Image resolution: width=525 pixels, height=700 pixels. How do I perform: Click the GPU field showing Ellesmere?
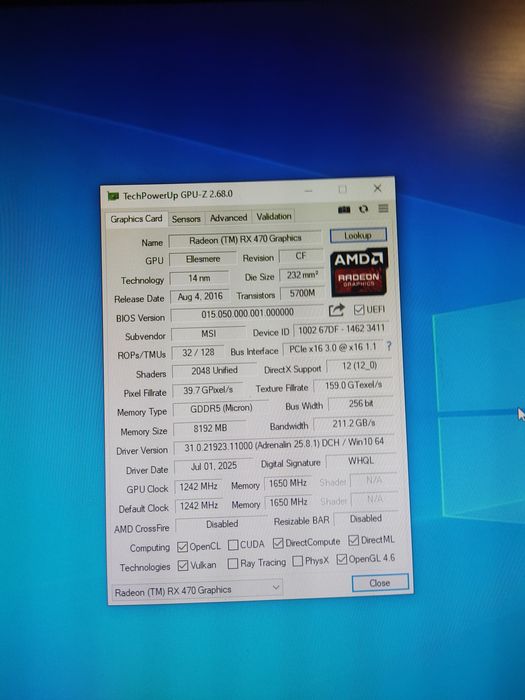coord(203,259)
